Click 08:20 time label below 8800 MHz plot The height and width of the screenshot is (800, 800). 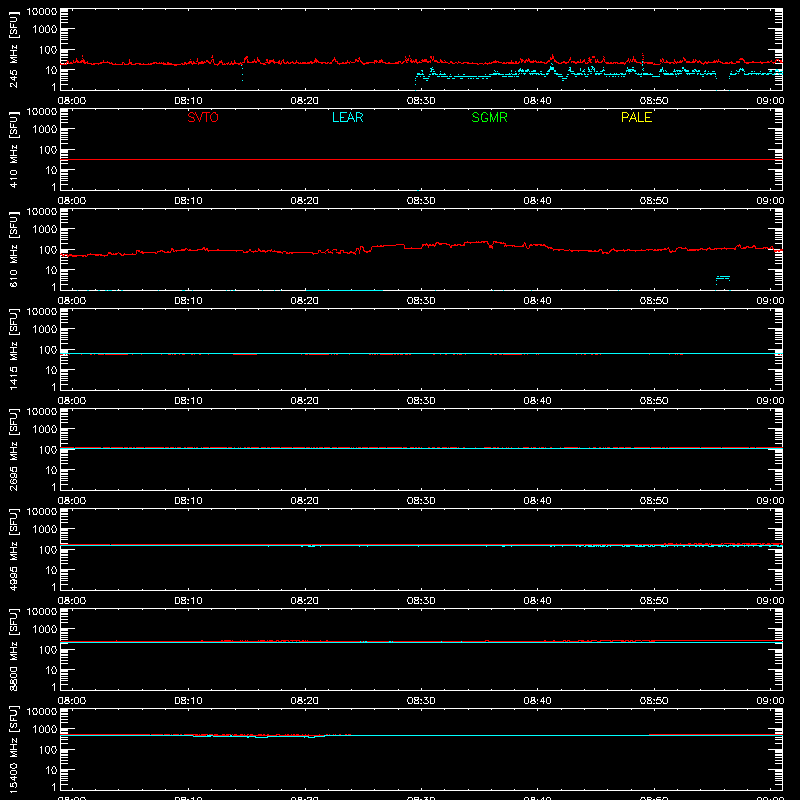(305, 701)
